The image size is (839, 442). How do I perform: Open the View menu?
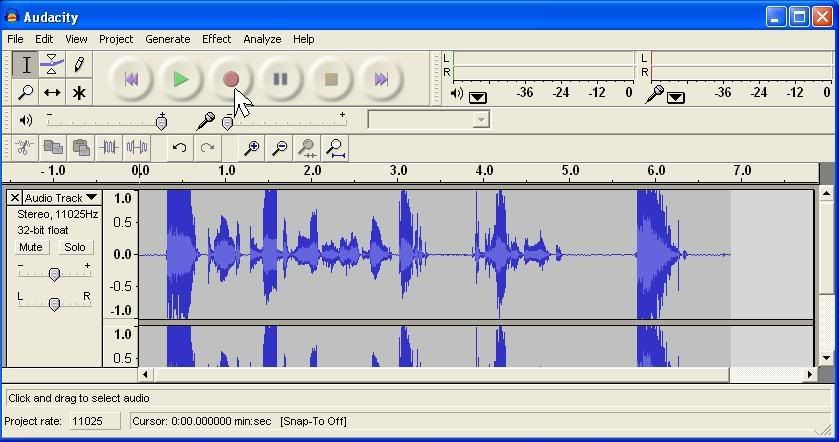pos(76,39)
